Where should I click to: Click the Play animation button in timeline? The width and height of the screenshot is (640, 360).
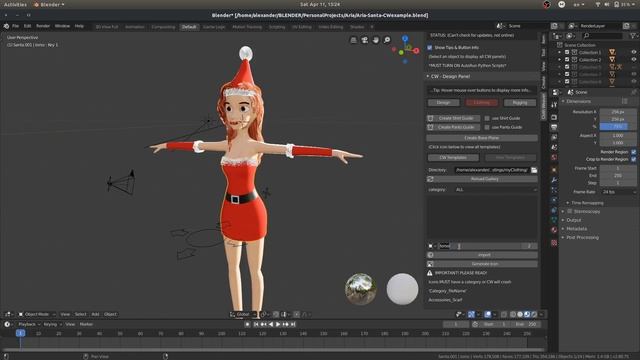tap(278, 324)
